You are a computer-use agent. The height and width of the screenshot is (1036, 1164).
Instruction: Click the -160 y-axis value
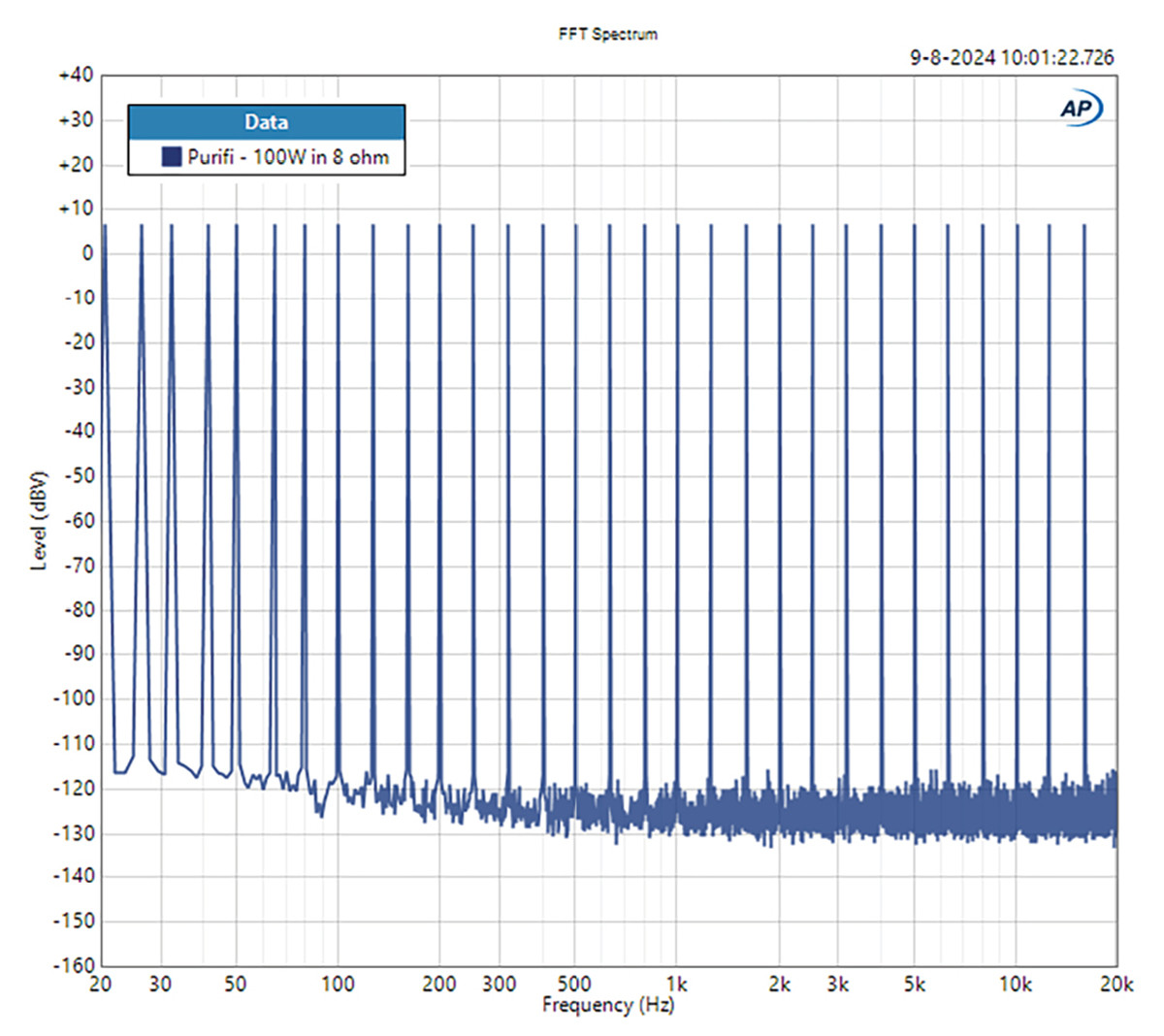click(74, 966)
